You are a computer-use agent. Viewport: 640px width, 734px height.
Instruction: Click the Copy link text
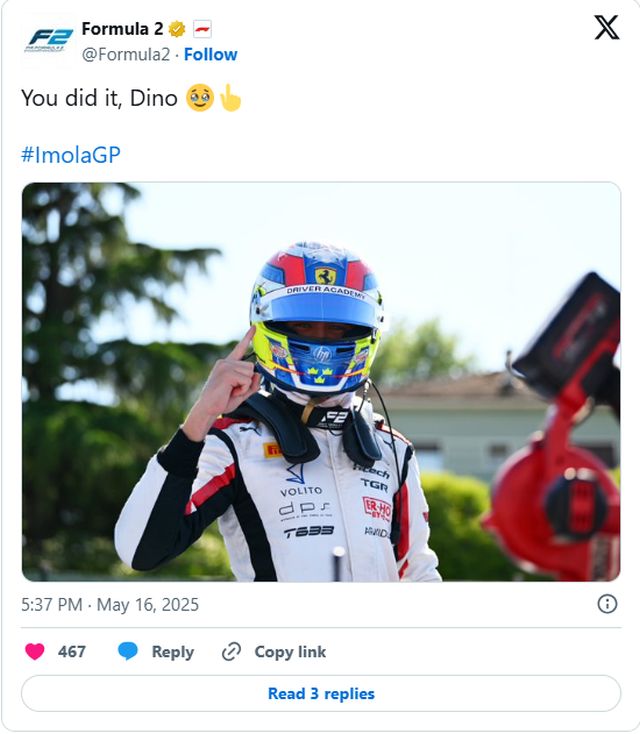click(290, 651)
